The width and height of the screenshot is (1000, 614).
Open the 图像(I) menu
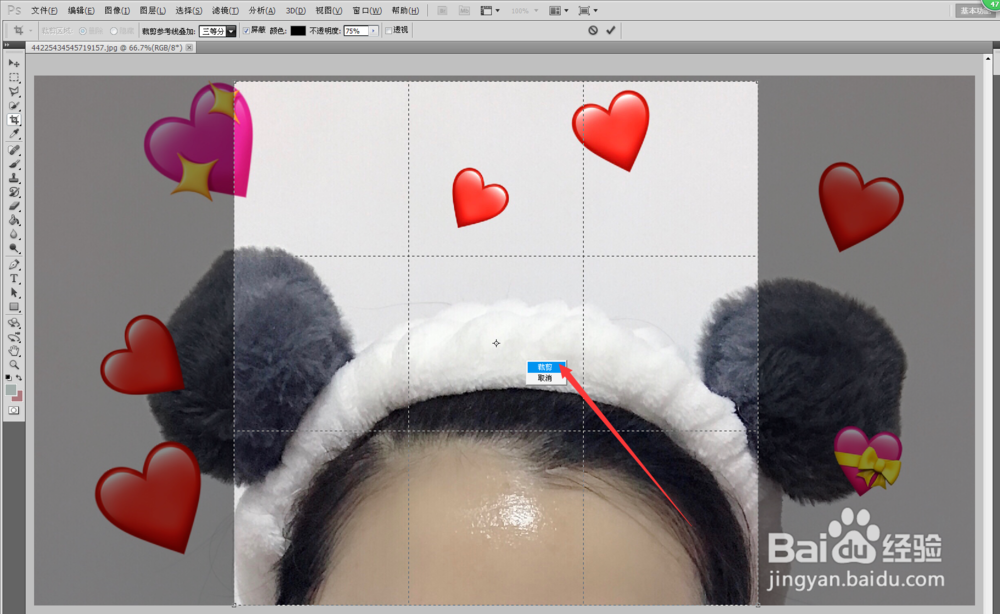[x=117, y=11]
